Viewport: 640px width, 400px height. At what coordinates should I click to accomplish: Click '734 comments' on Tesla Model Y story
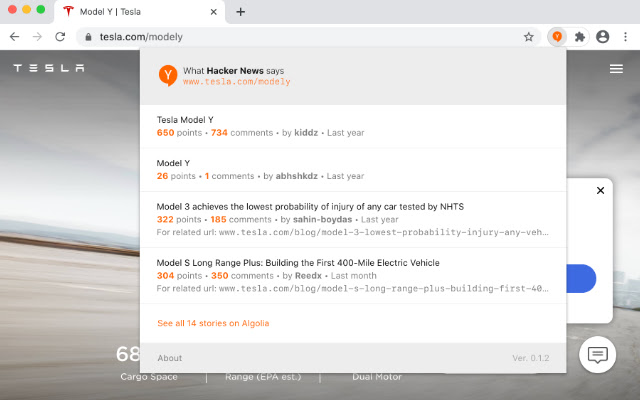[x=242, y=133]
